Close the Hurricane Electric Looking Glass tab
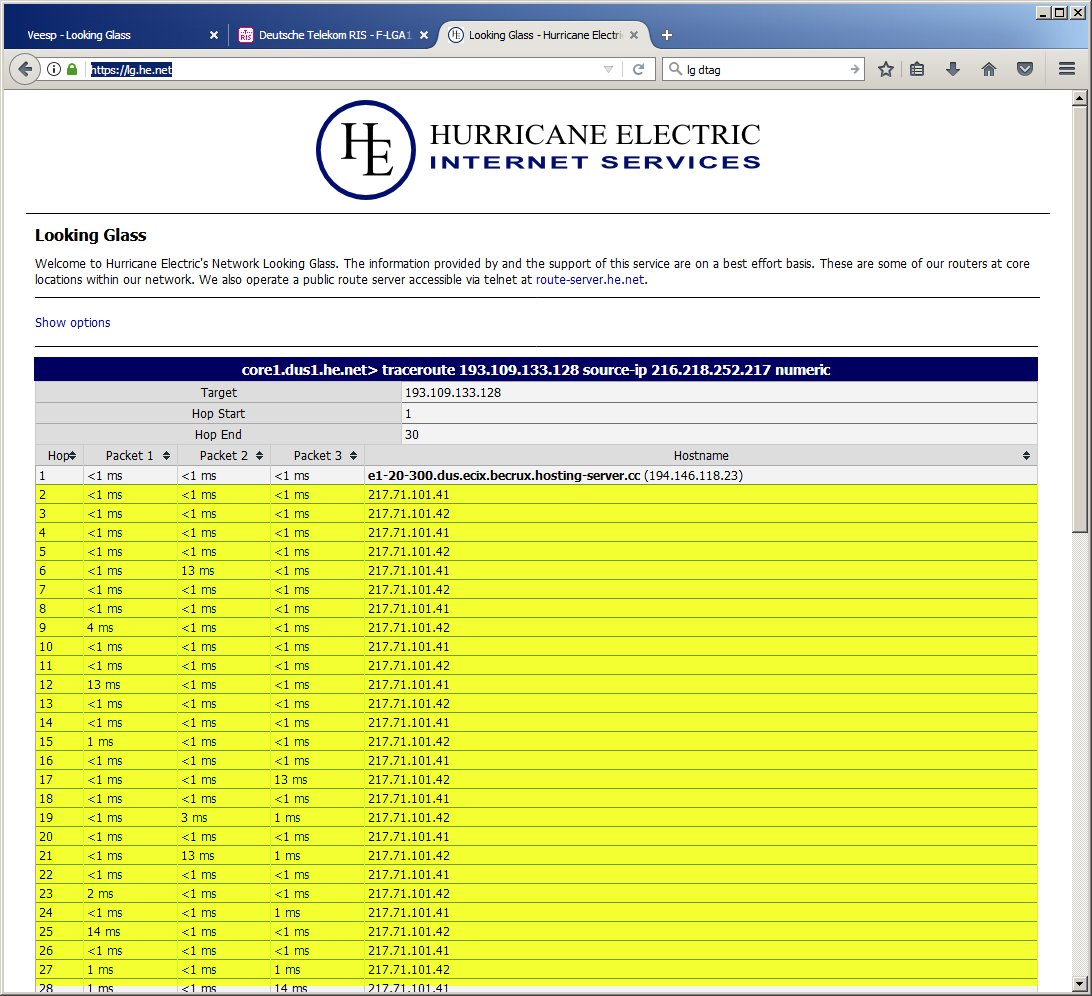 click(634, 35)
